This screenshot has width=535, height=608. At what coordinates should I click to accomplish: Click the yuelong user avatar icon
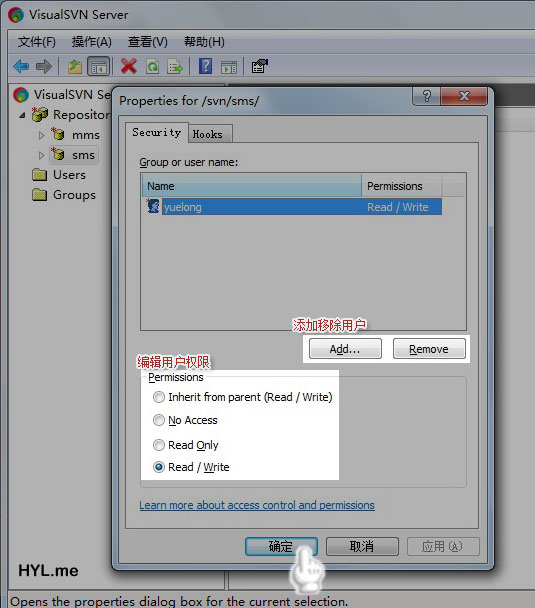153,206
